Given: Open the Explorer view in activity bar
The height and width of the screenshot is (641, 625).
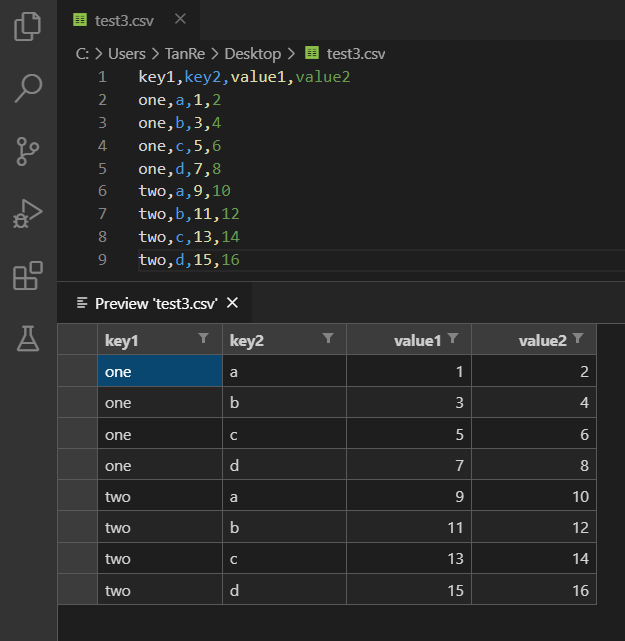Looking at the screenshot, I should pos(27,27).
